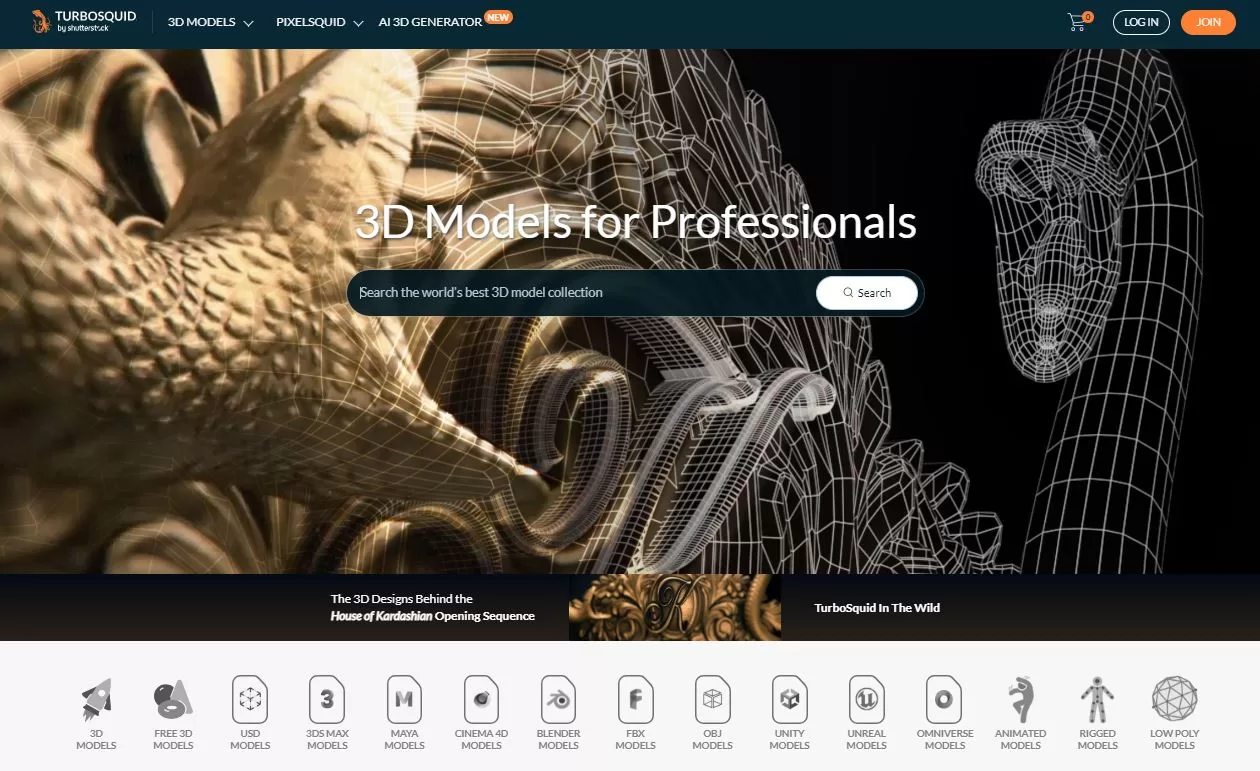Open the Free 3D Models icon

[x=173, y=700]
